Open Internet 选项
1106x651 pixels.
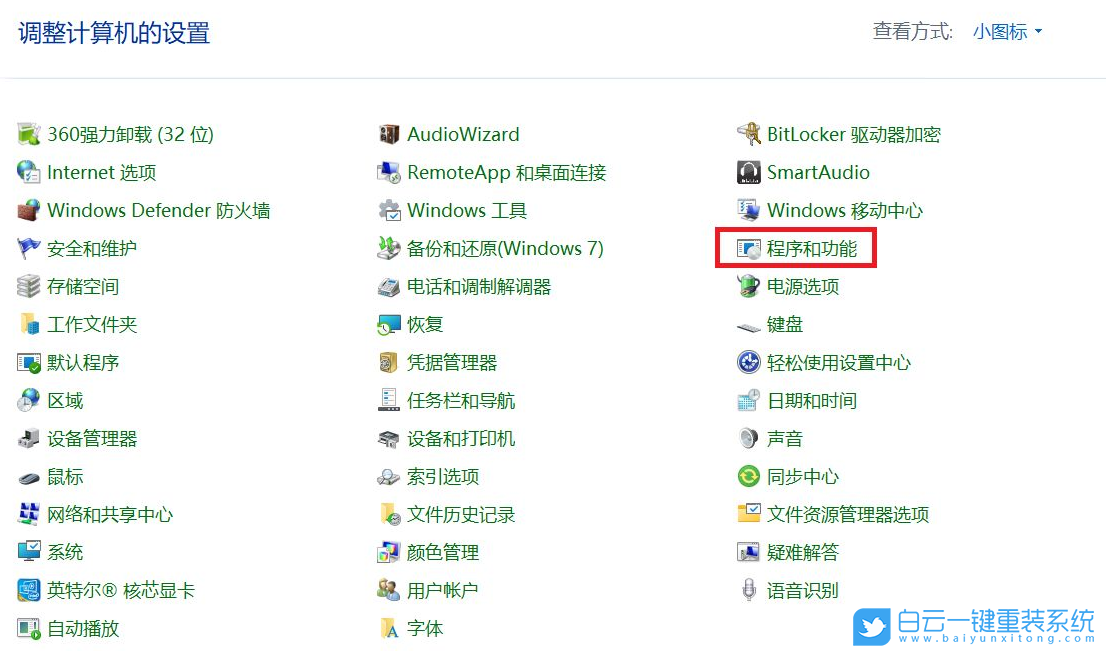pyautogui.click(x=100, y=172)
